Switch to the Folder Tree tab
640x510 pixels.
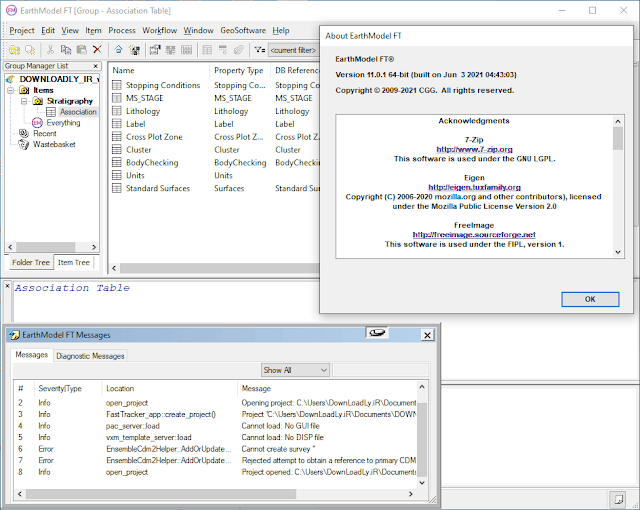tap(31, 262)
